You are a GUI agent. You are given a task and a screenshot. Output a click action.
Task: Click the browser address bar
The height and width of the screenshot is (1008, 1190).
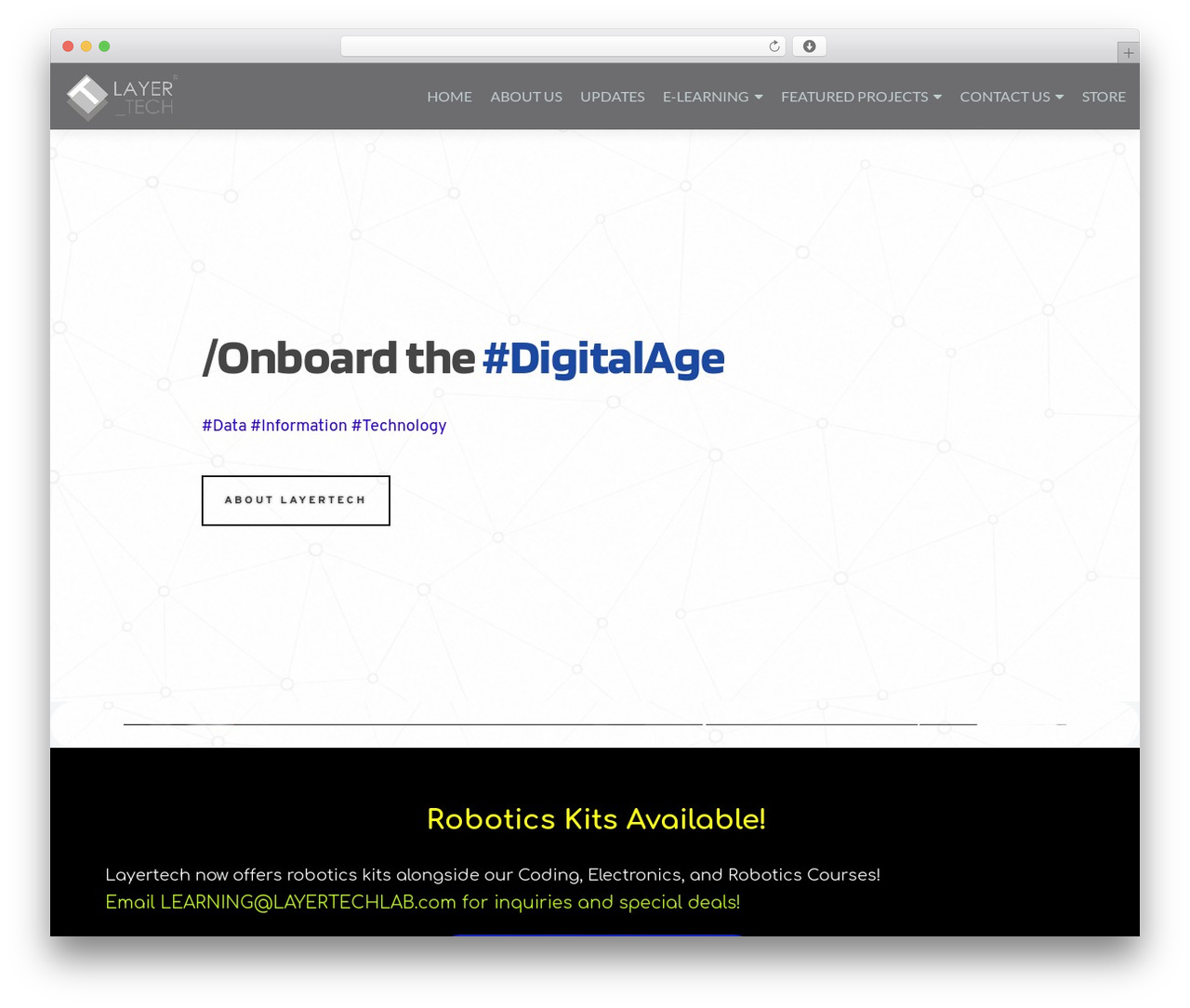(x=562, y=46)
